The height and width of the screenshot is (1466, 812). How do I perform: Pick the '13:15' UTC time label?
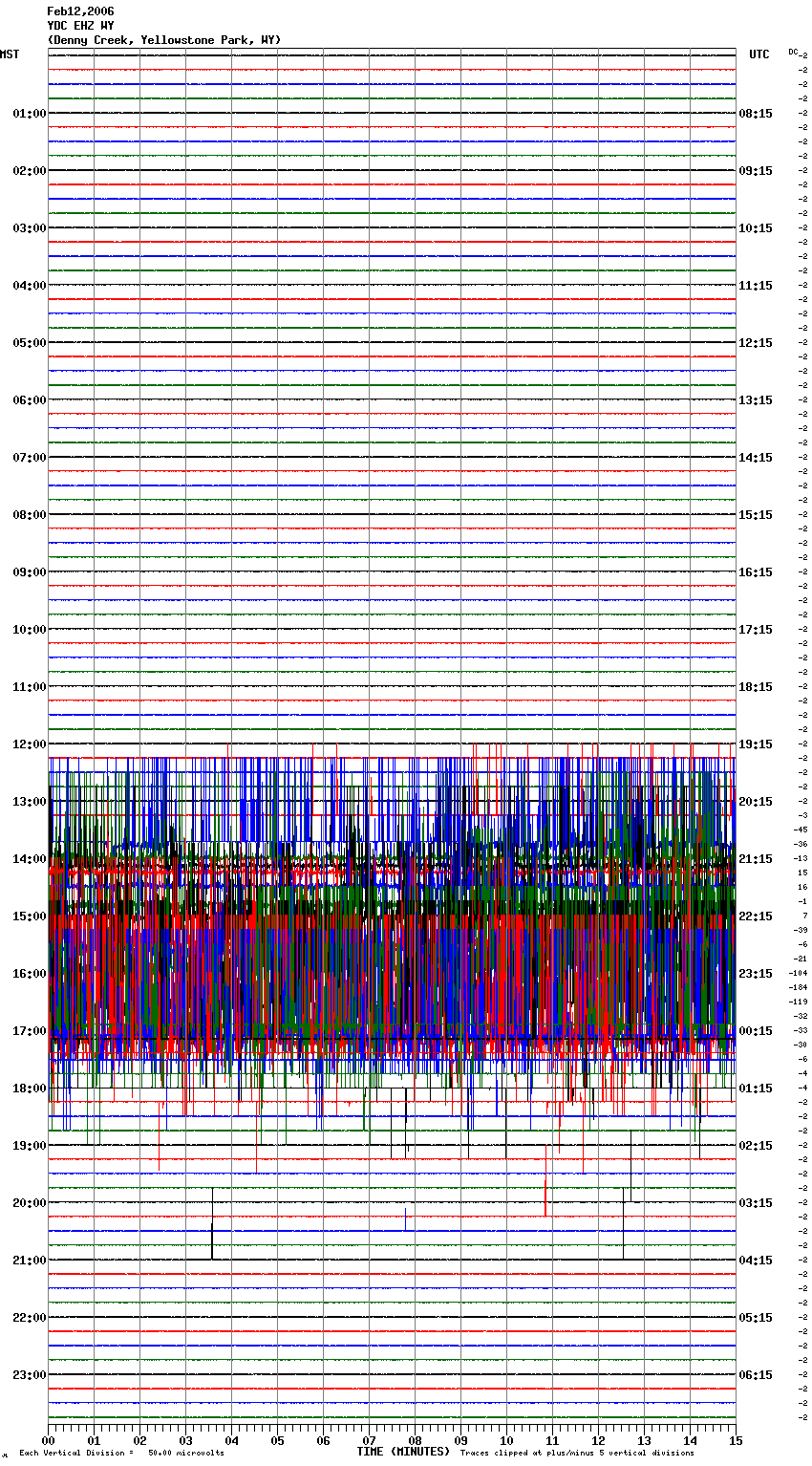click(756, 400)
